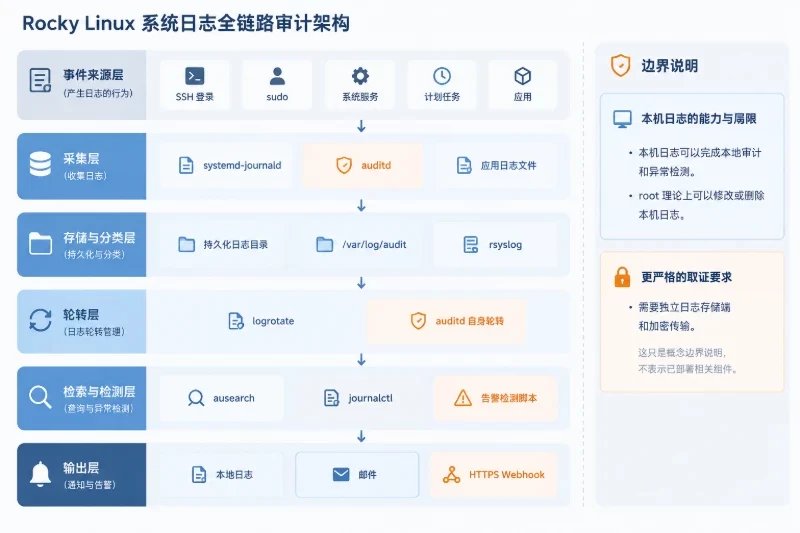Click the /var/log/audit folder icon
Image resolution: width=800 pixels, height=533 pixels.
click(324, 244)
